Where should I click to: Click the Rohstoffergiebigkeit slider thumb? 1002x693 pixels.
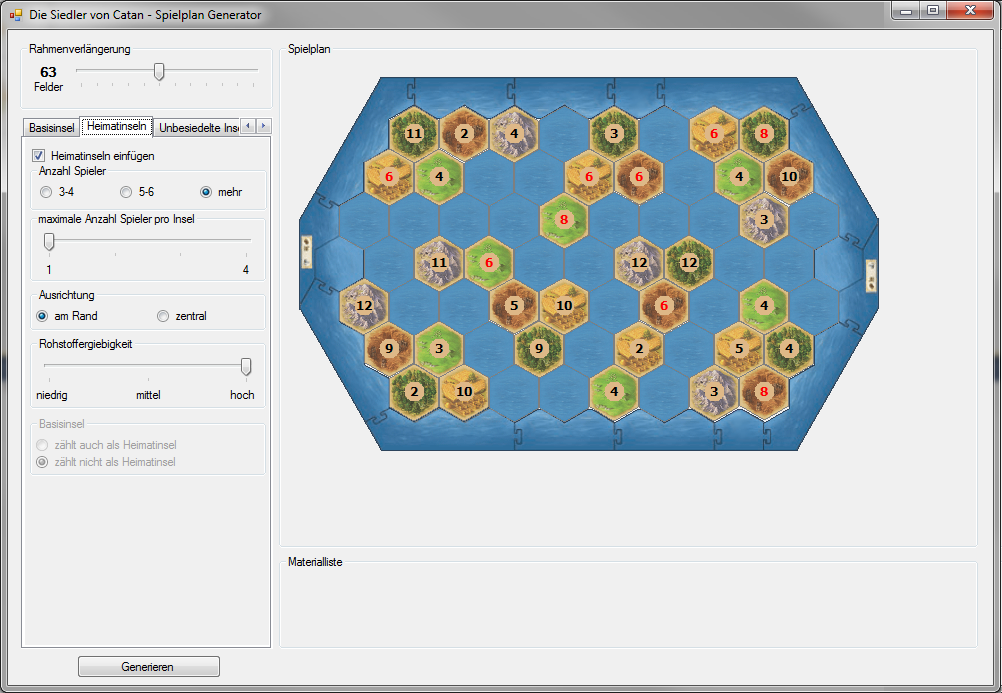(x=246, y=367)
